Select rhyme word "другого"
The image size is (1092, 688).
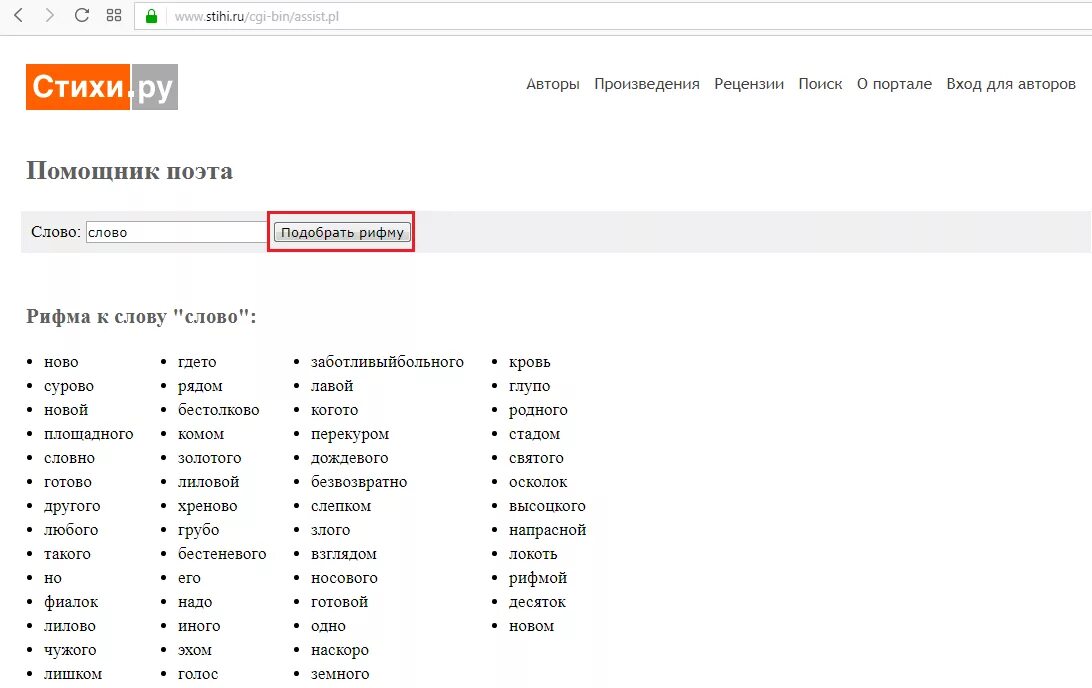[x=72, y=506]
